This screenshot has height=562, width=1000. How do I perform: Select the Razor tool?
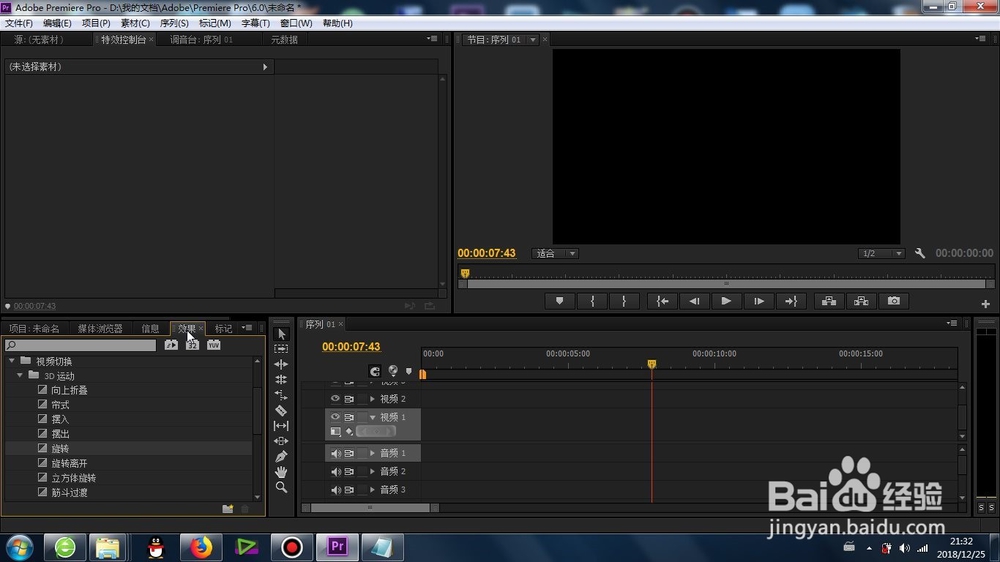pos(281,410)
